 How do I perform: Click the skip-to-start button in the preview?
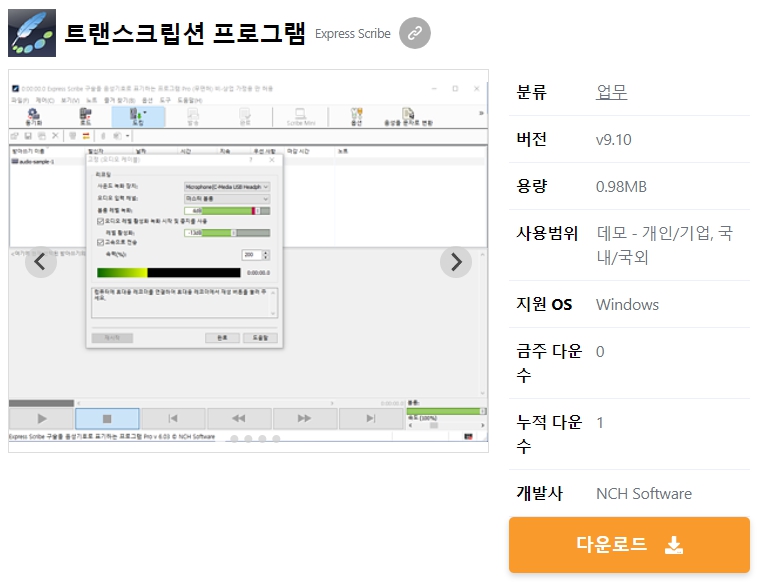[173, 419]
